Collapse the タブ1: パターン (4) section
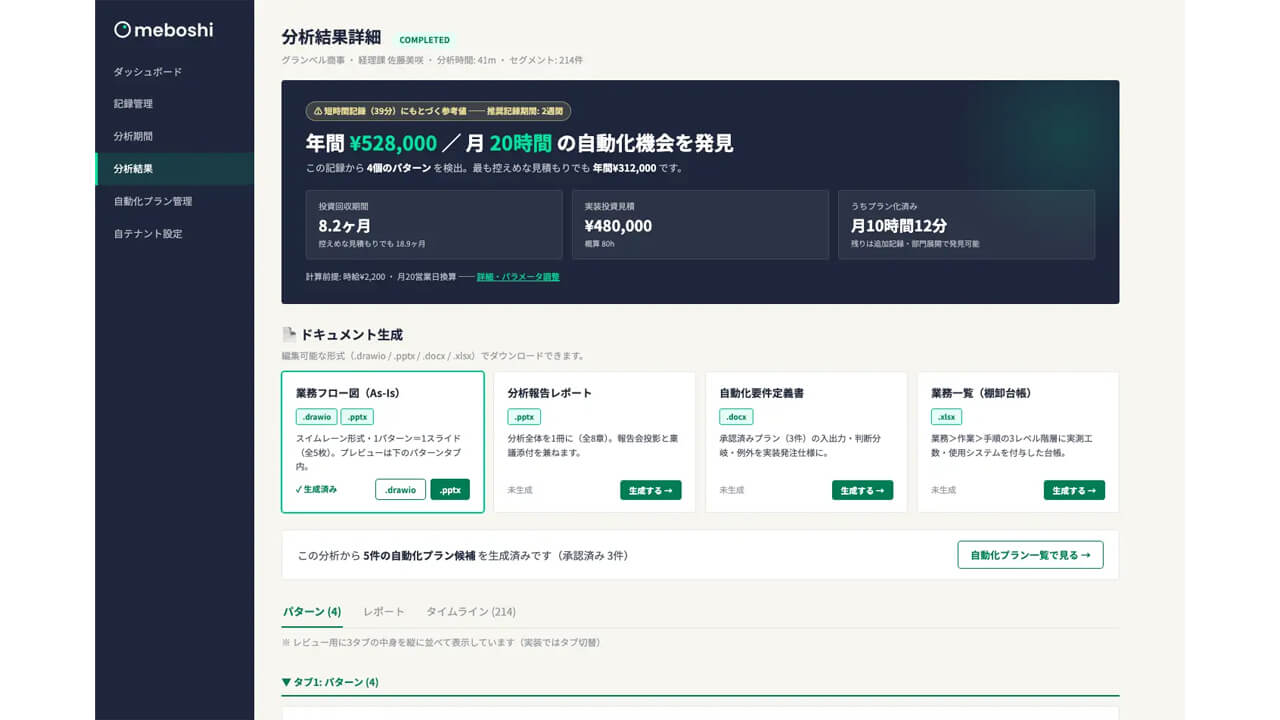The width and height of the screenshot is (1280, 720). pyautogui.click(x=331, y=682)
